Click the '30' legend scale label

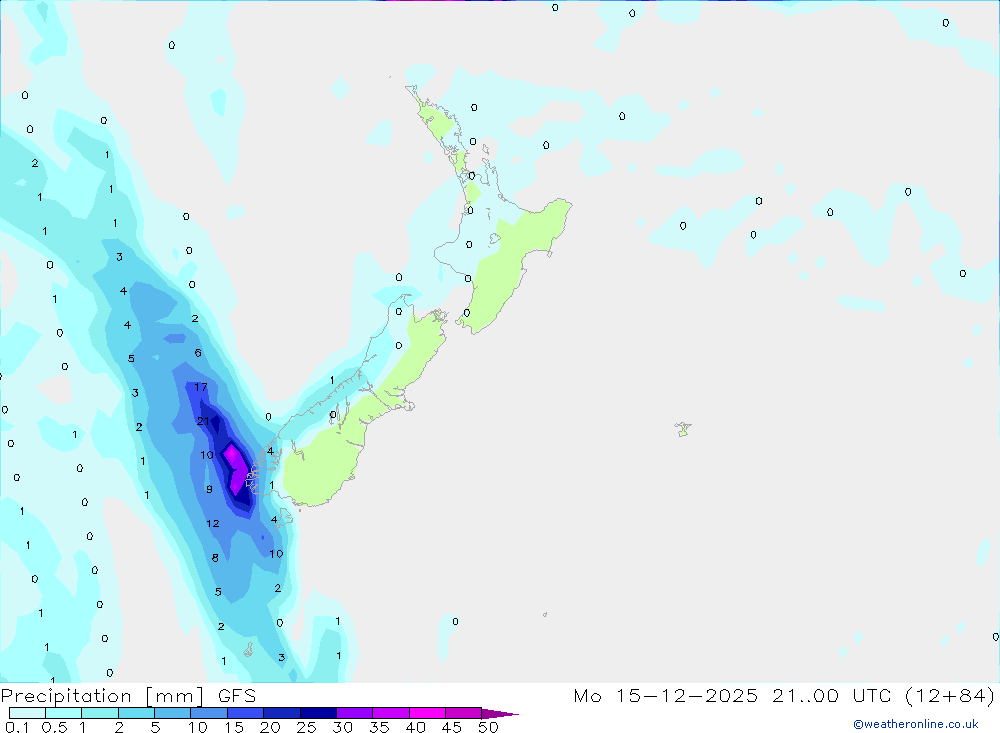point(342,727)
